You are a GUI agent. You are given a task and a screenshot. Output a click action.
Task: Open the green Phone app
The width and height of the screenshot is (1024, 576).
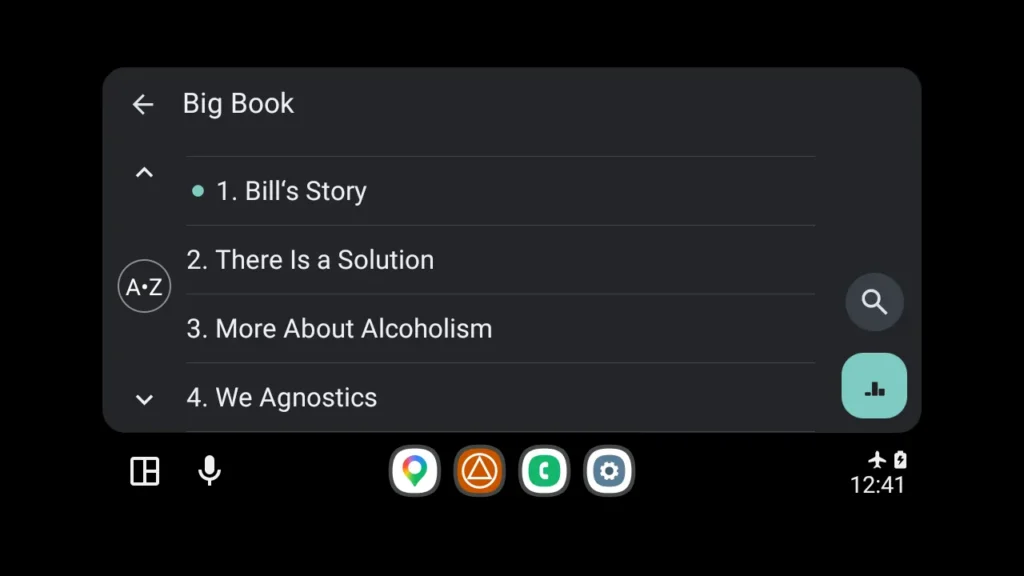pyautogui.click(x=544, y=471)
